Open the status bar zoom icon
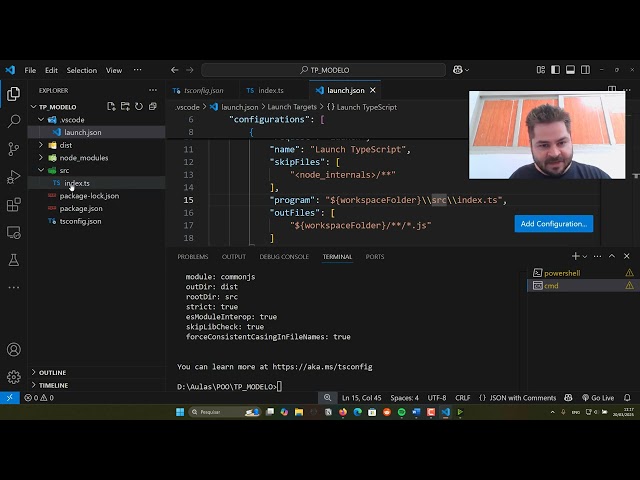 click(327, 398)
